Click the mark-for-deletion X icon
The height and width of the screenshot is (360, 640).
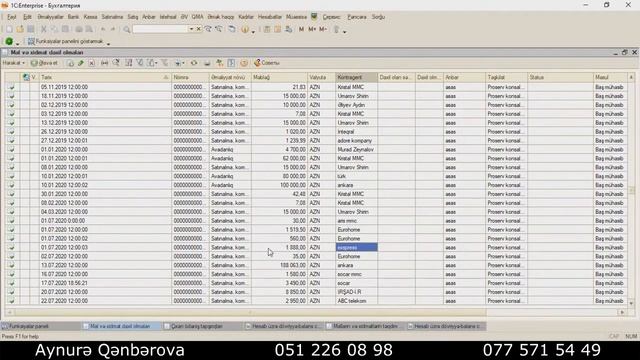click(x=92, y=63)
